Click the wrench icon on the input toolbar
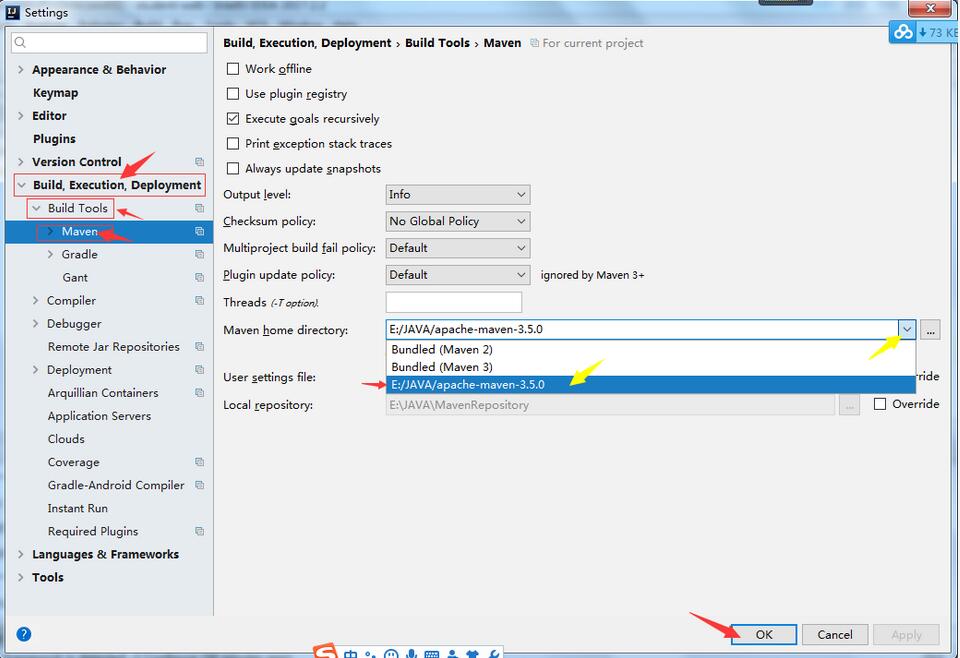Image resolution: width=960 pixels, height=658 pixels. coord(493,654)
